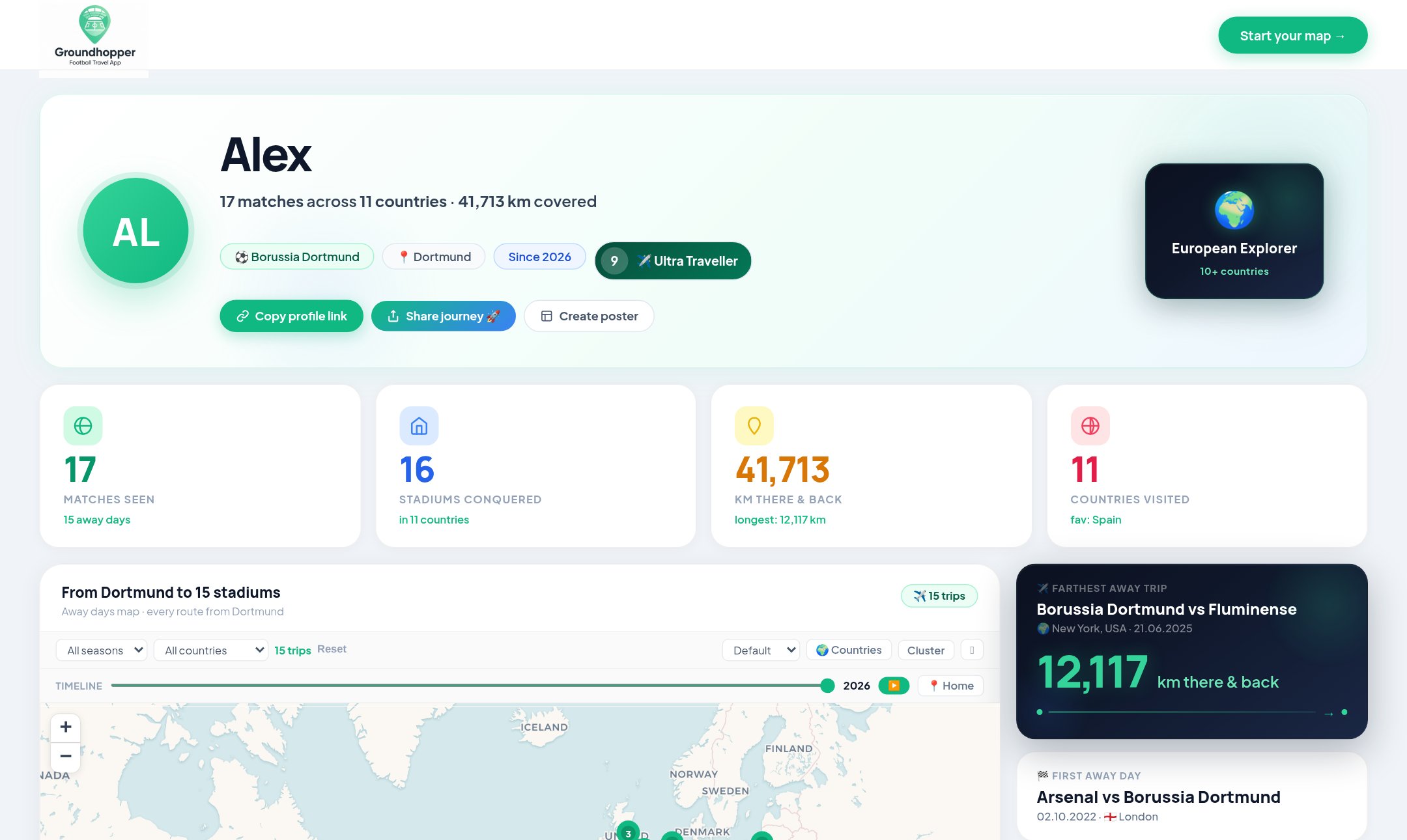Reset the map filters
Image resolution: width=1407 pixels, height=840 pixels.
pyautogui.click(x=332, y=649)
